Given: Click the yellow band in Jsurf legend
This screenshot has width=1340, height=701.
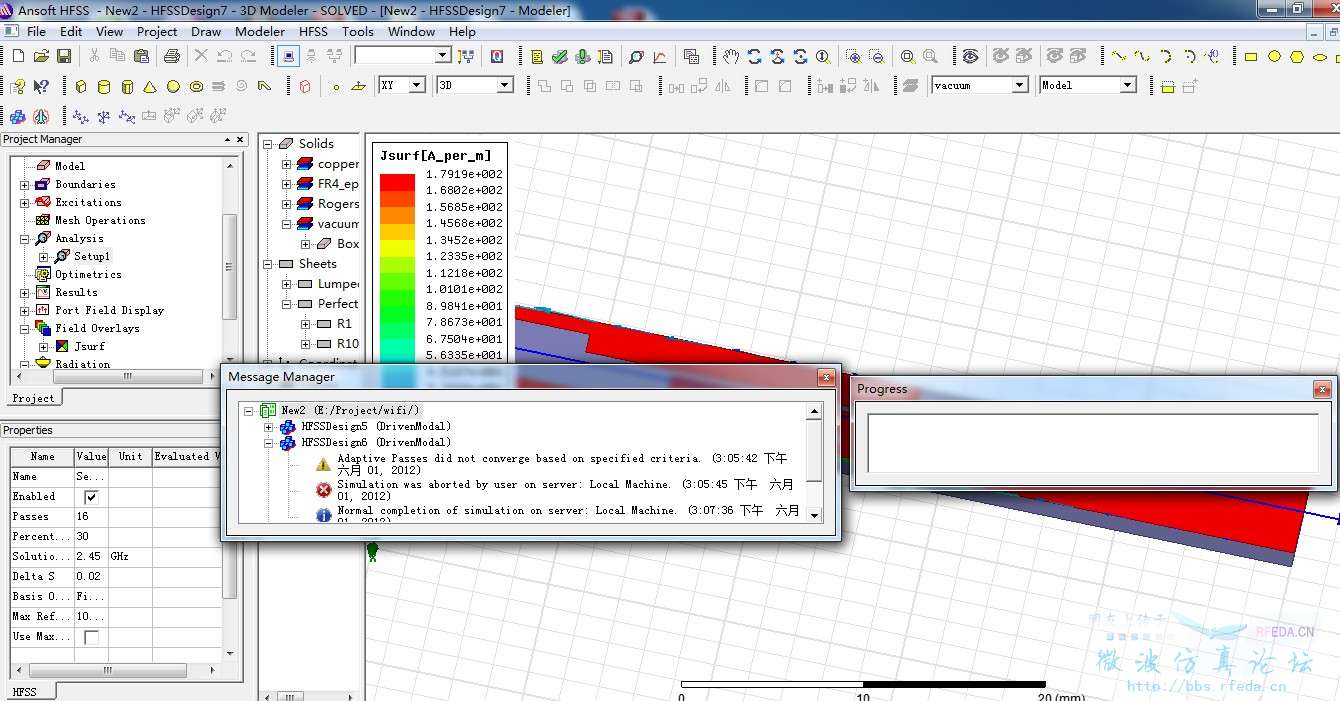Looking at the screenshot, I should click(397, 248).
